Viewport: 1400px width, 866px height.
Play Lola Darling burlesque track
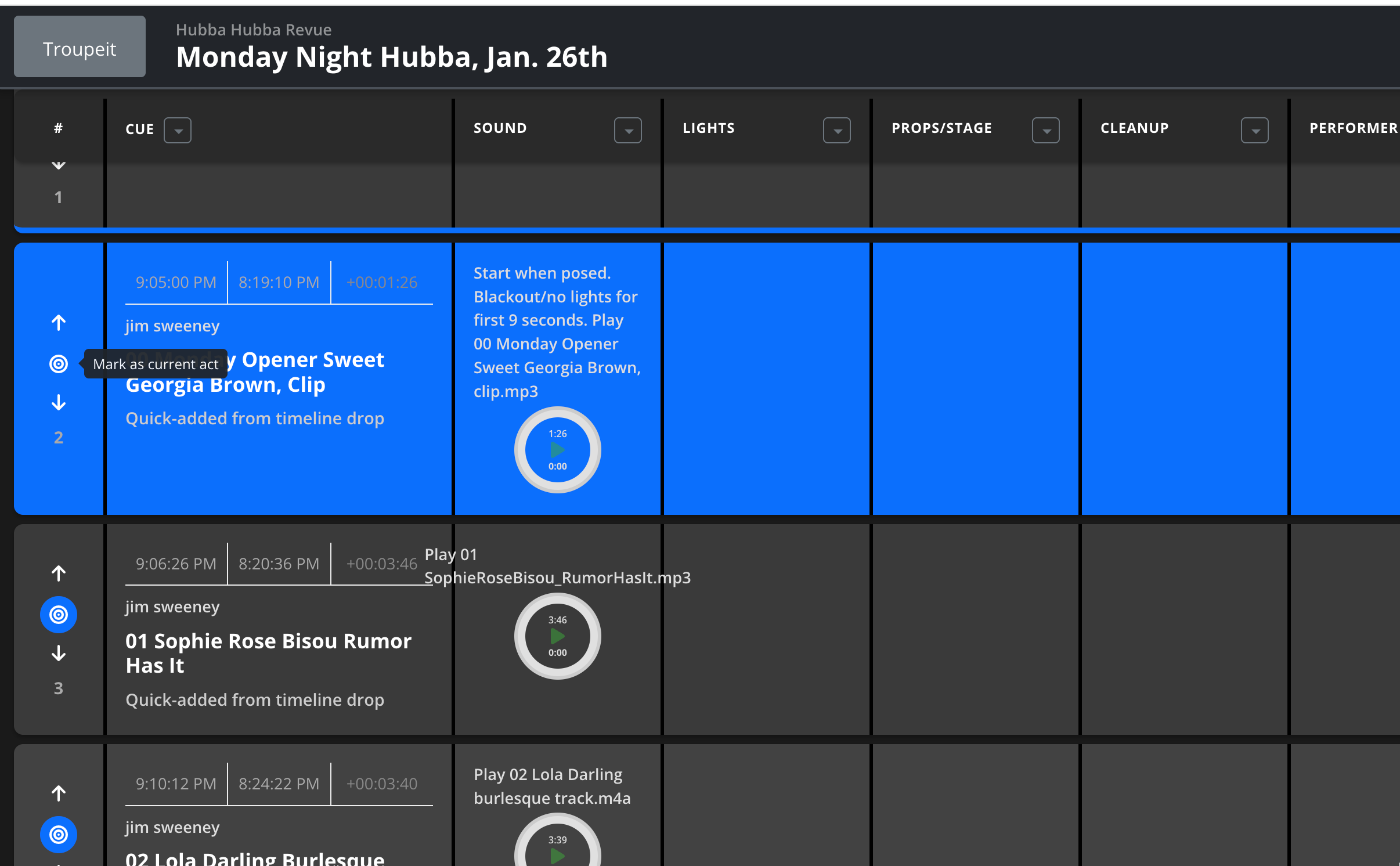557,855
